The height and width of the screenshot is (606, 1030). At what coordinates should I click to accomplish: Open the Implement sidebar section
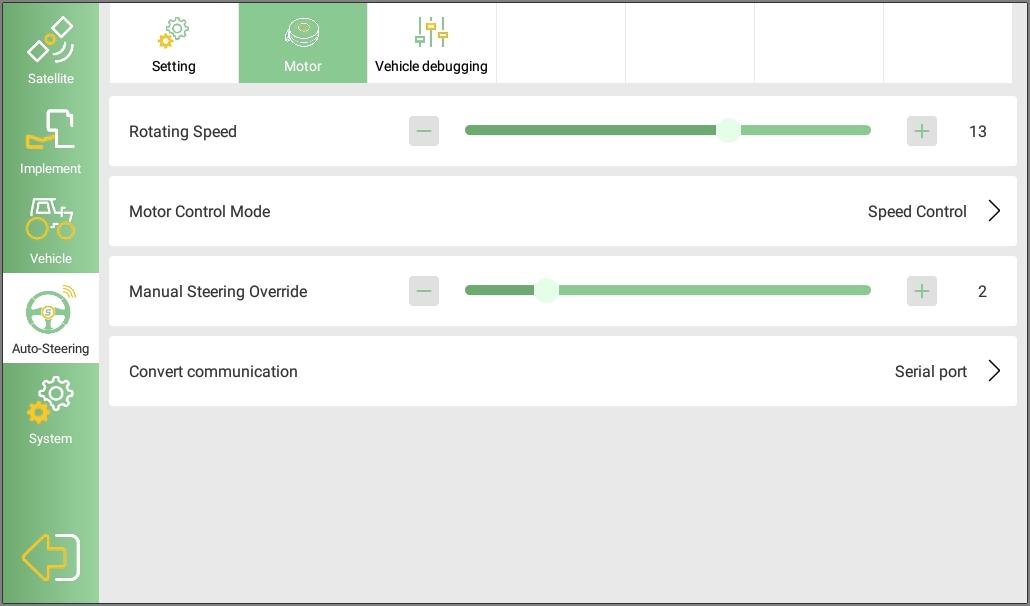tap(50, 139)
